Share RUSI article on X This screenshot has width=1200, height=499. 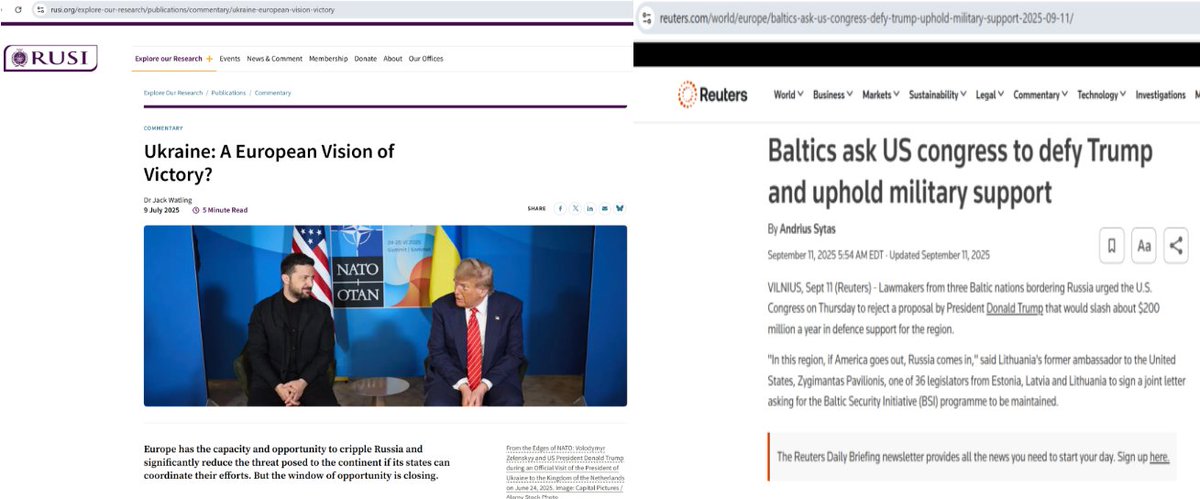[x=575, y=208]
